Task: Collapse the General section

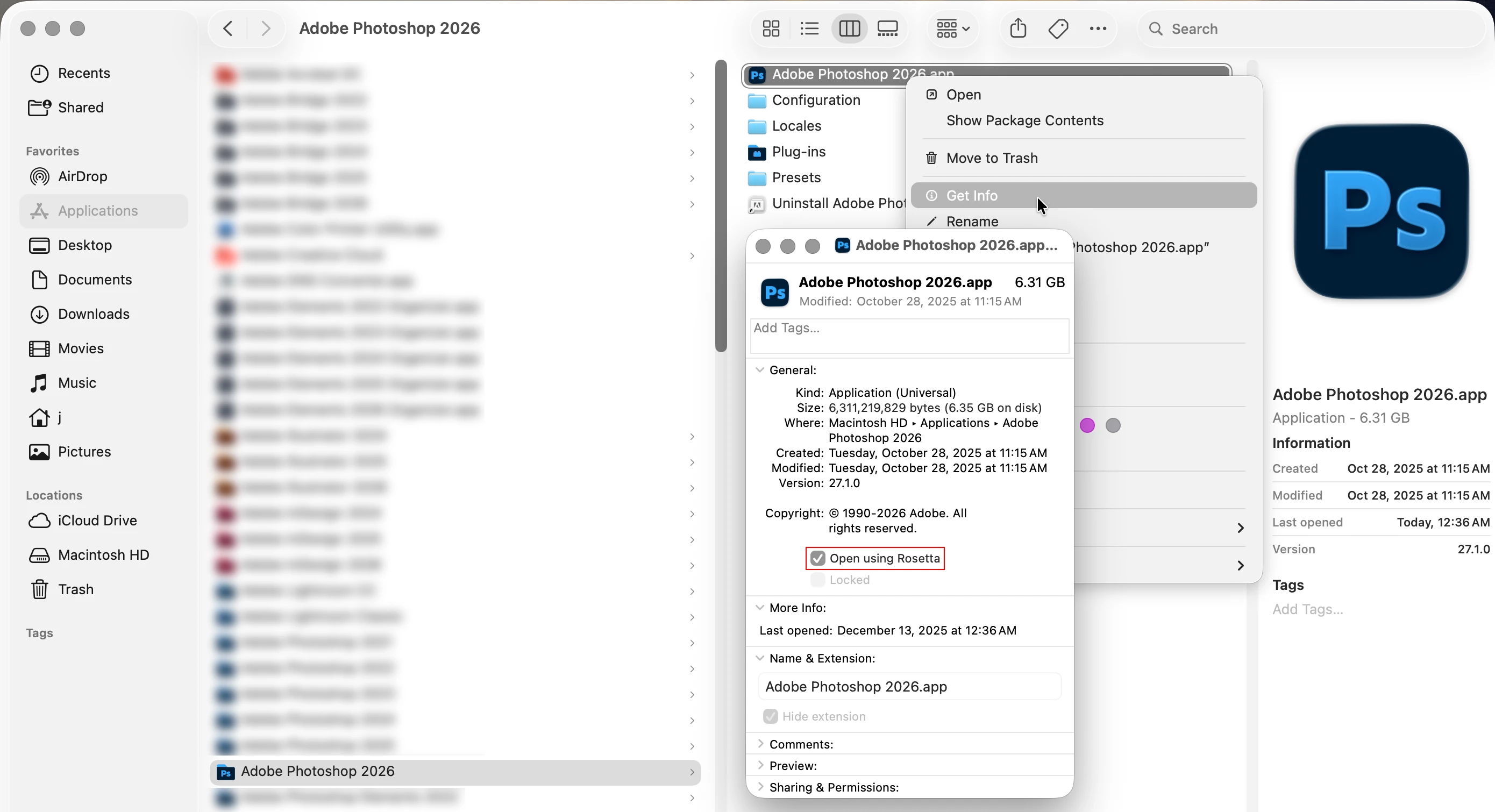Action: [x=760, y=370]
